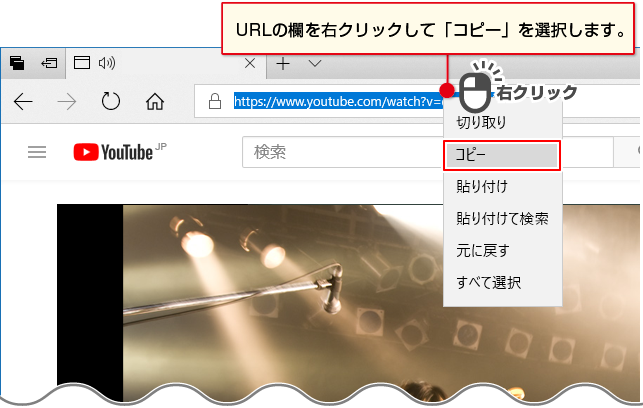The height and width of the screenshot is (408, 643).
Task: Click the forward navigation arrow
Action: tap(67, 101)
